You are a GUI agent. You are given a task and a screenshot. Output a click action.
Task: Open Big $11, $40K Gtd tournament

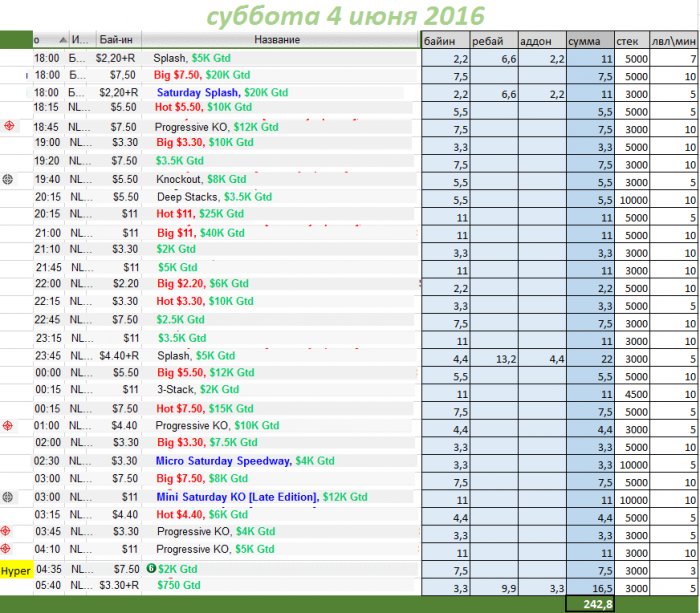pos(201,233)
